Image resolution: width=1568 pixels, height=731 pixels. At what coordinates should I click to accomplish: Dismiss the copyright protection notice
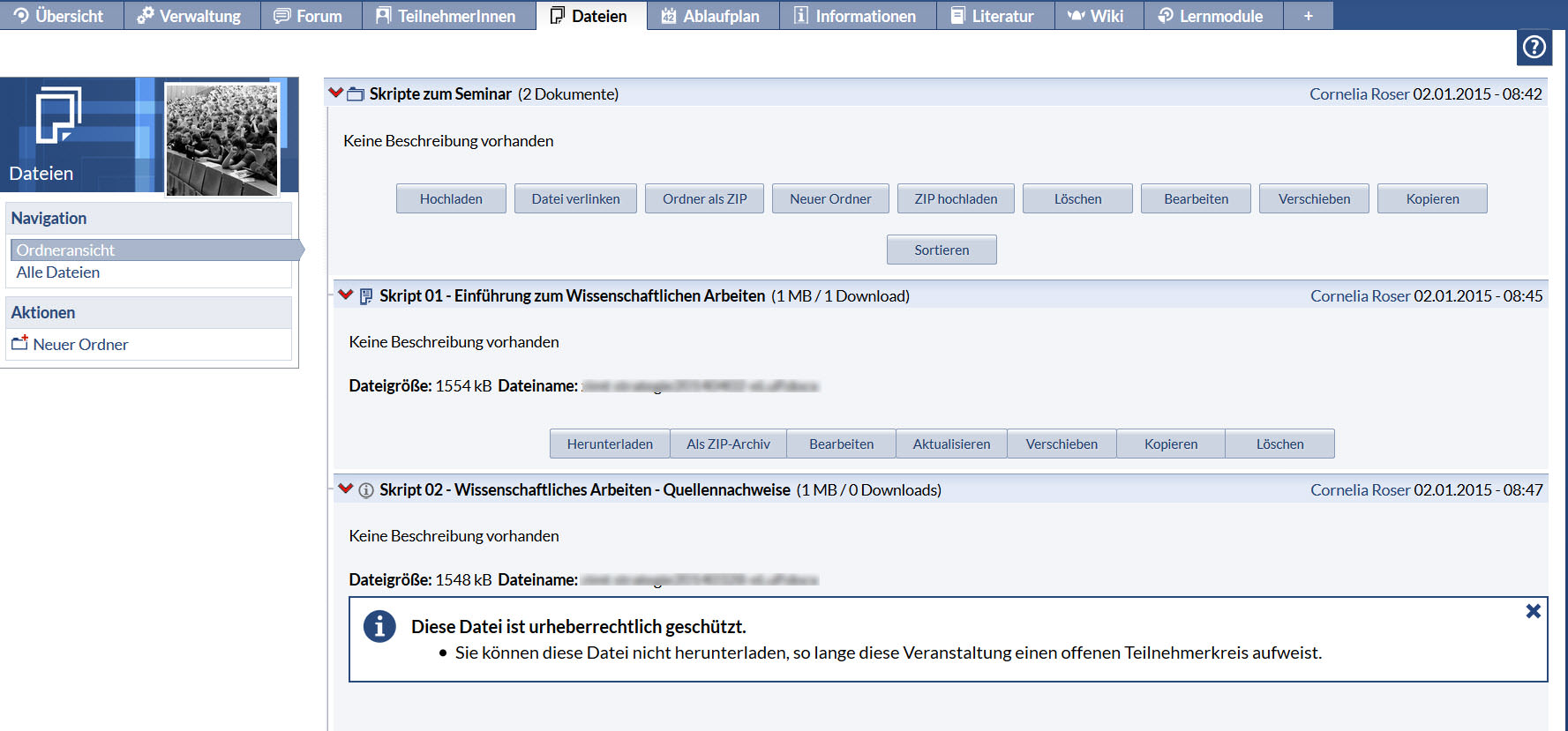[1533, 611]
